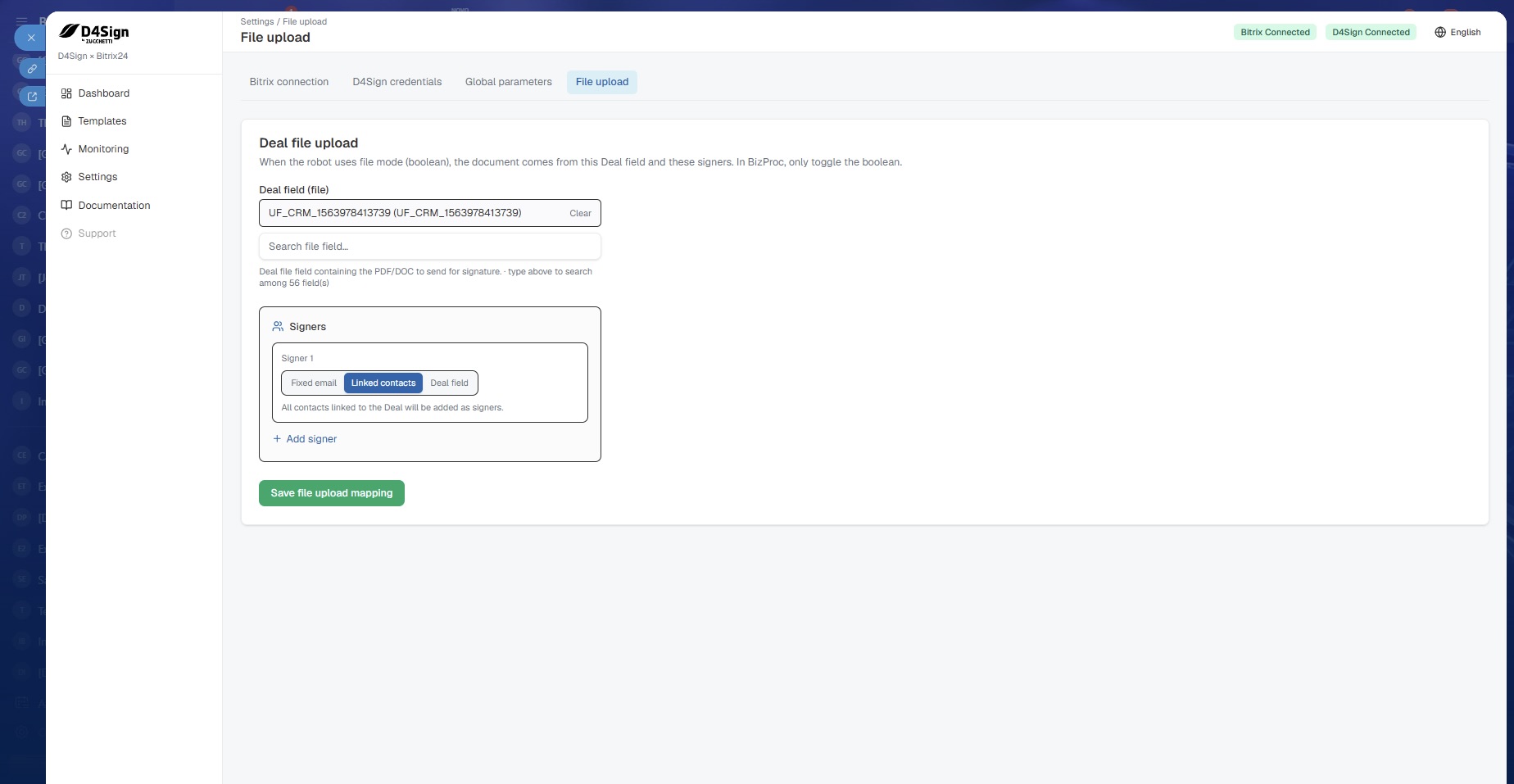Open the Dashboard icon in the sidebar

pos(66,93)
